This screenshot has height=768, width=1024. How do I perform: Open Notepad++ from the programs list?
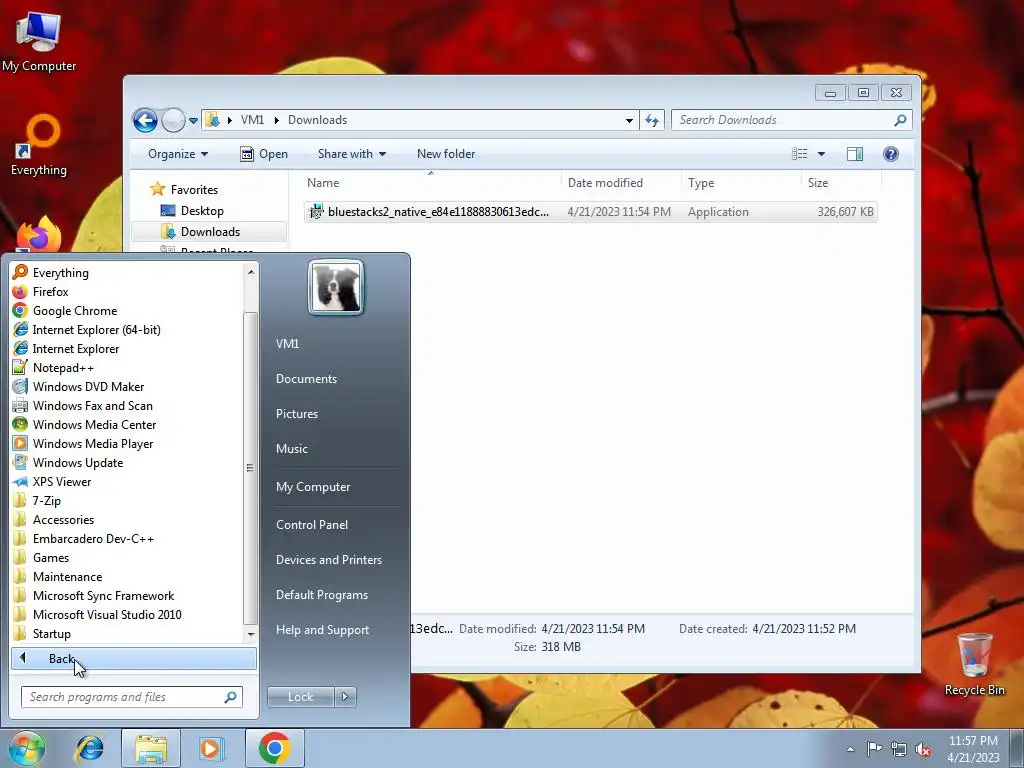click(63, 367)
